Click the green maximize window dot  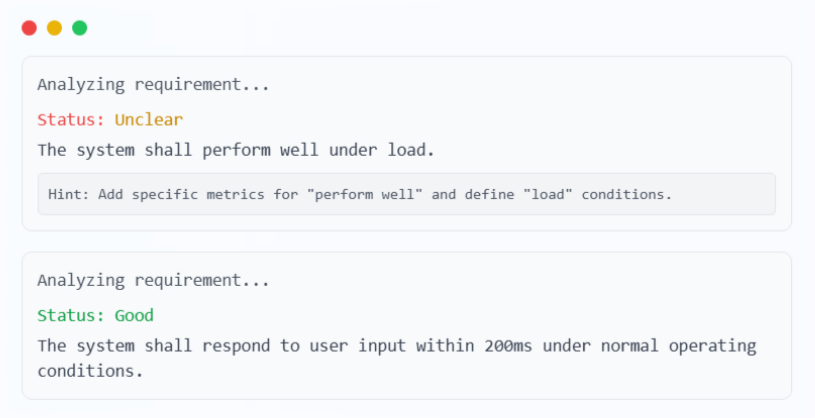[x=80, y=28]
